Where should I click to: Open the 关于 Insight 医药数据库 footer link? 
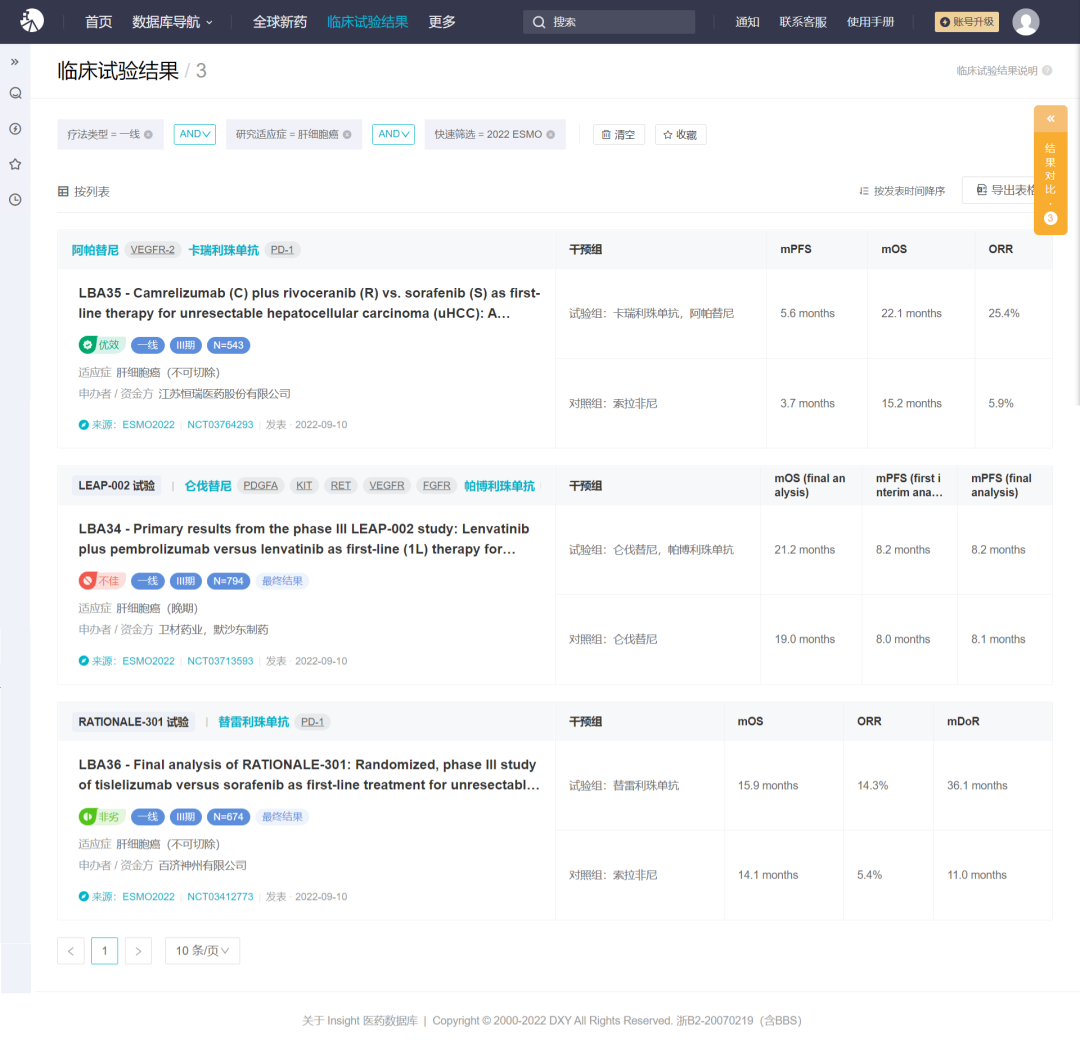pos(360,1021)
